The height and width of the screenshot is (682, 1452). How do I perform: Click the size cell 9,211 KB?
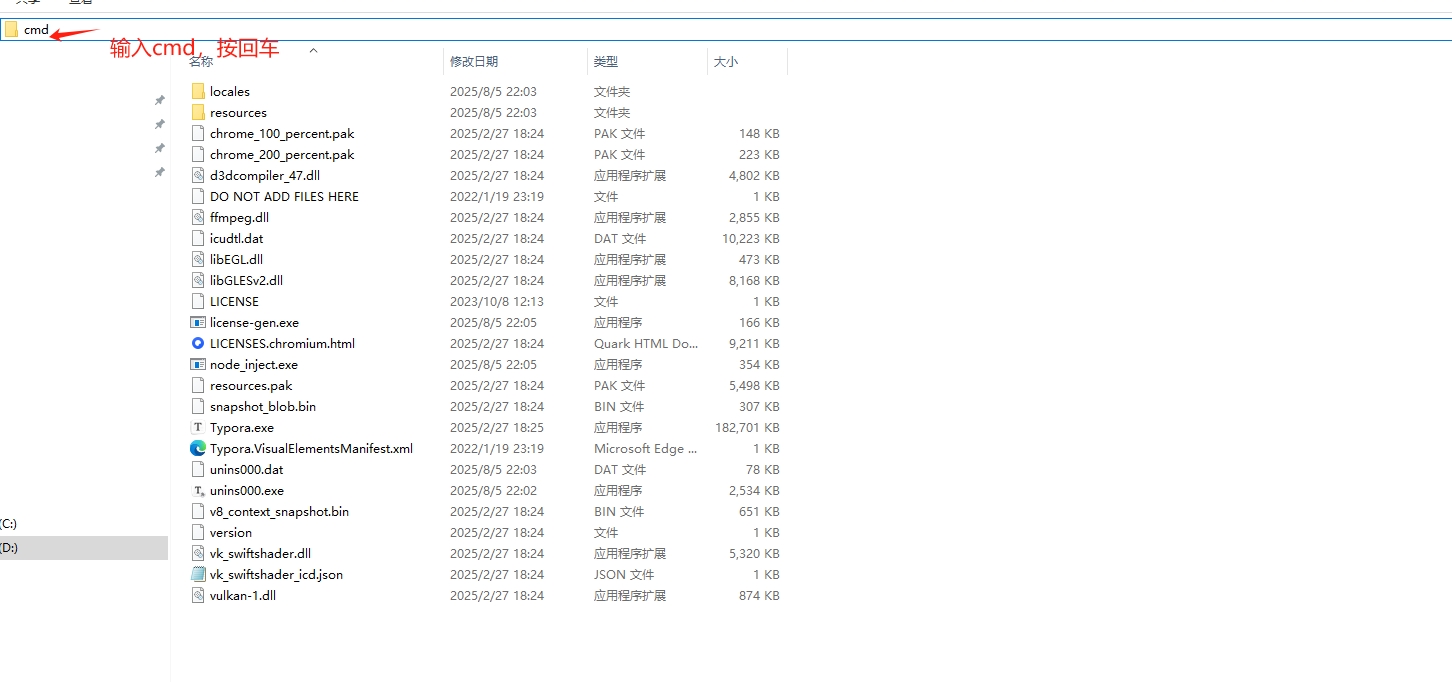(x=754, y=344)
